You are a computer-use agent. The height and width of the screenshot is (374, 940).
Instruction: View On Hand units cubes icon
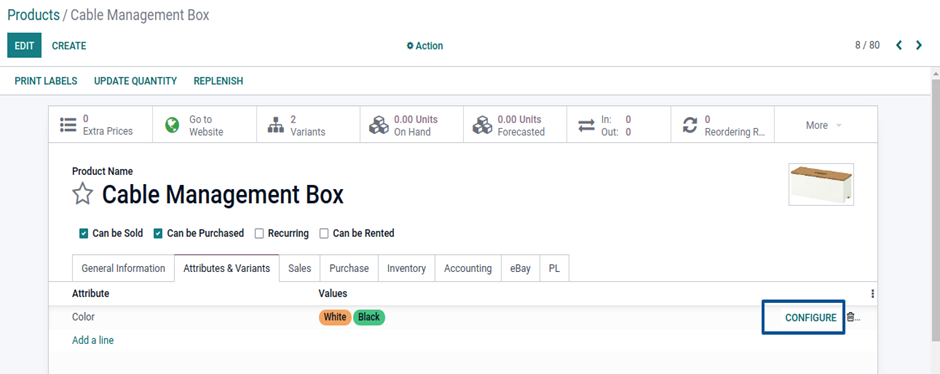[x=379, y=125]
